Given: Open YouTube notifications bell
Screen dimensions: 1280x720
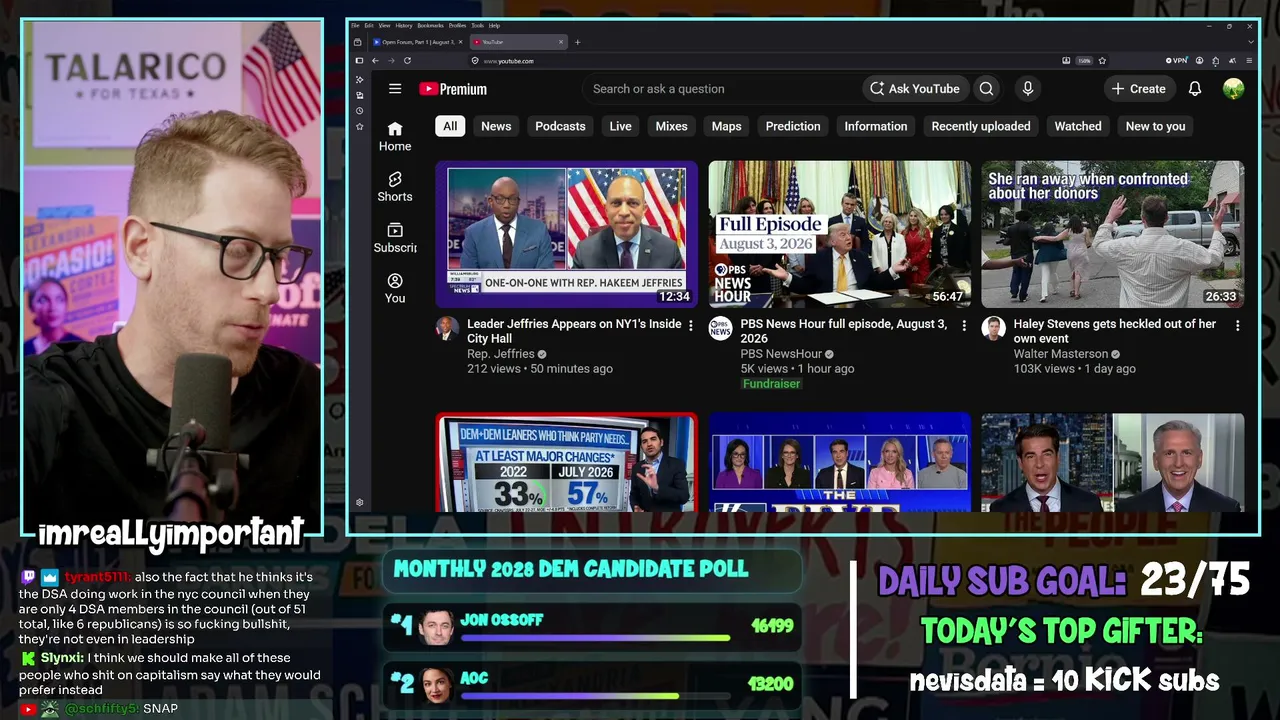Looking at the screenshot, I should pyautogui.click(x=1195, y=89).
